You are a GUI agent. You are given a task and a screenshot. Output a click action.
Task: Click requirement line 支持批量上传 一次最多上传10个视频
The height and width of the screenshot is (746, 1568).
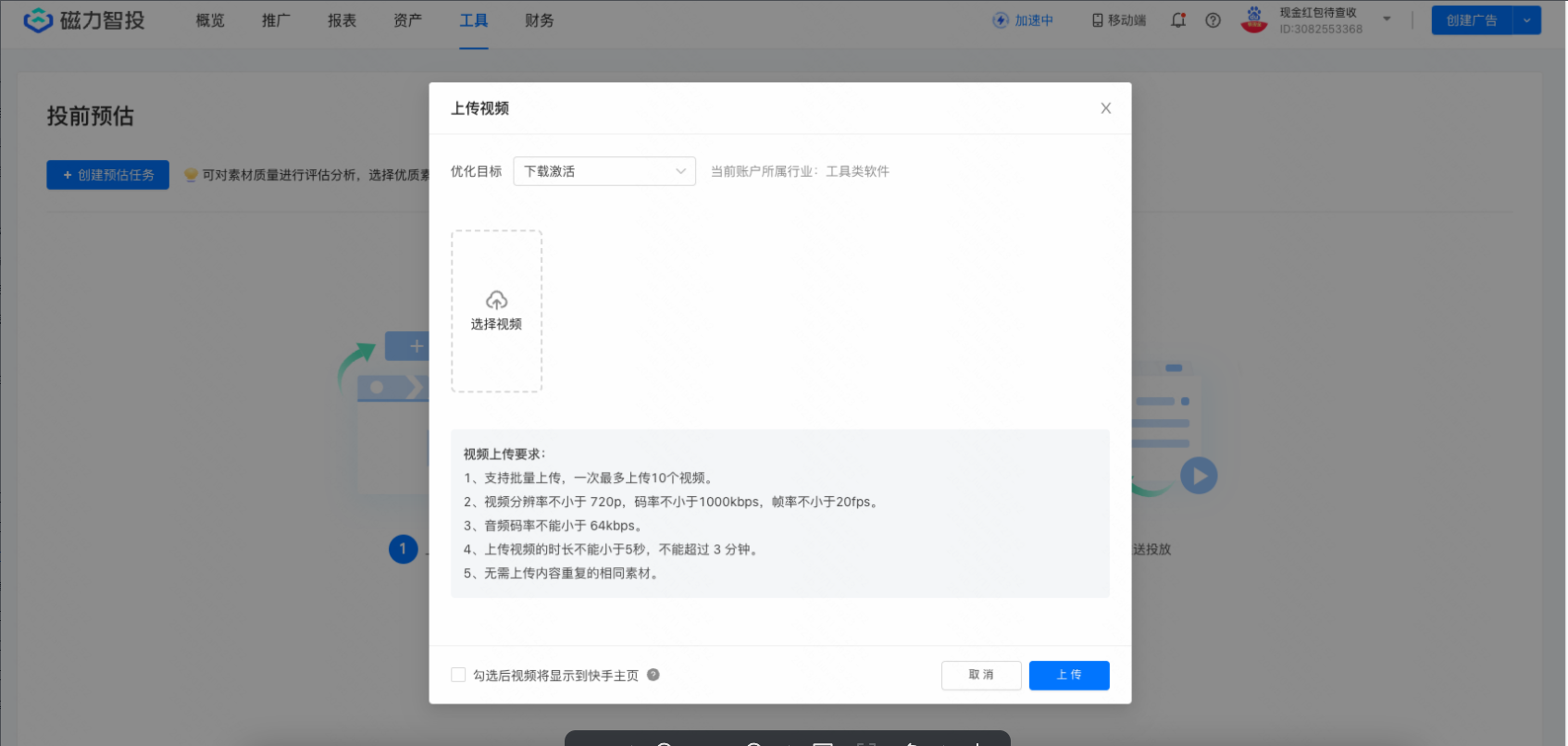(590, 479)
